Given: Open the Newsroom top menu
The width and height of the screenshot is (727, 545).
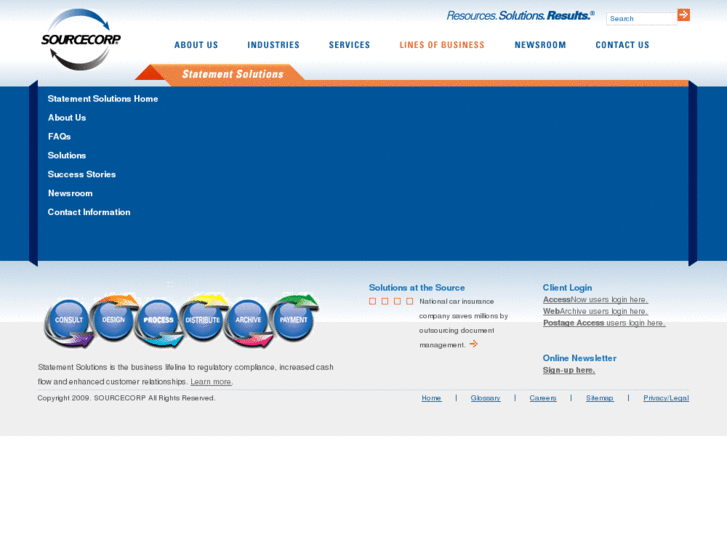Looking at the screenshot, I should (540, 45).
